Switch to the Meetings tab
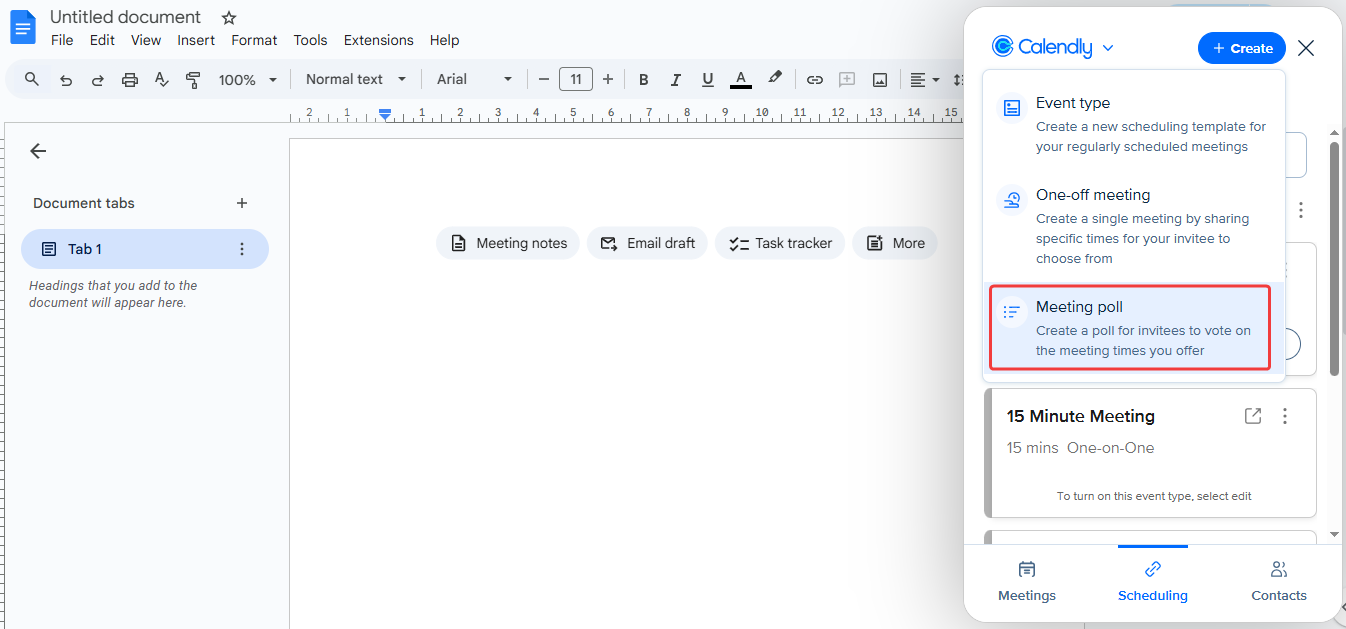This screenshot has height=629, width=1346. pos(1027,581)
